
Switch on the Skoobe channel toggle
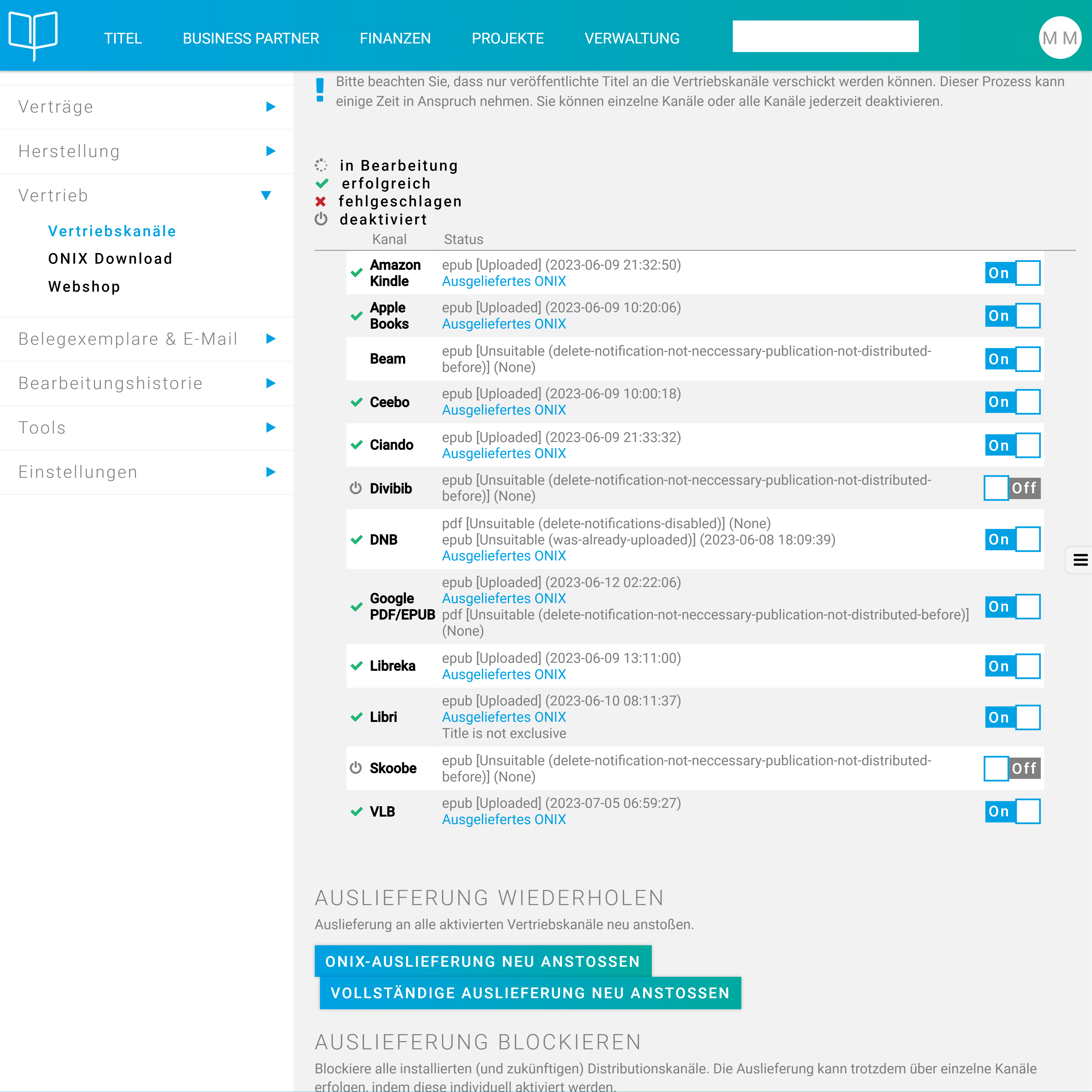click(x=1012, y=768)
